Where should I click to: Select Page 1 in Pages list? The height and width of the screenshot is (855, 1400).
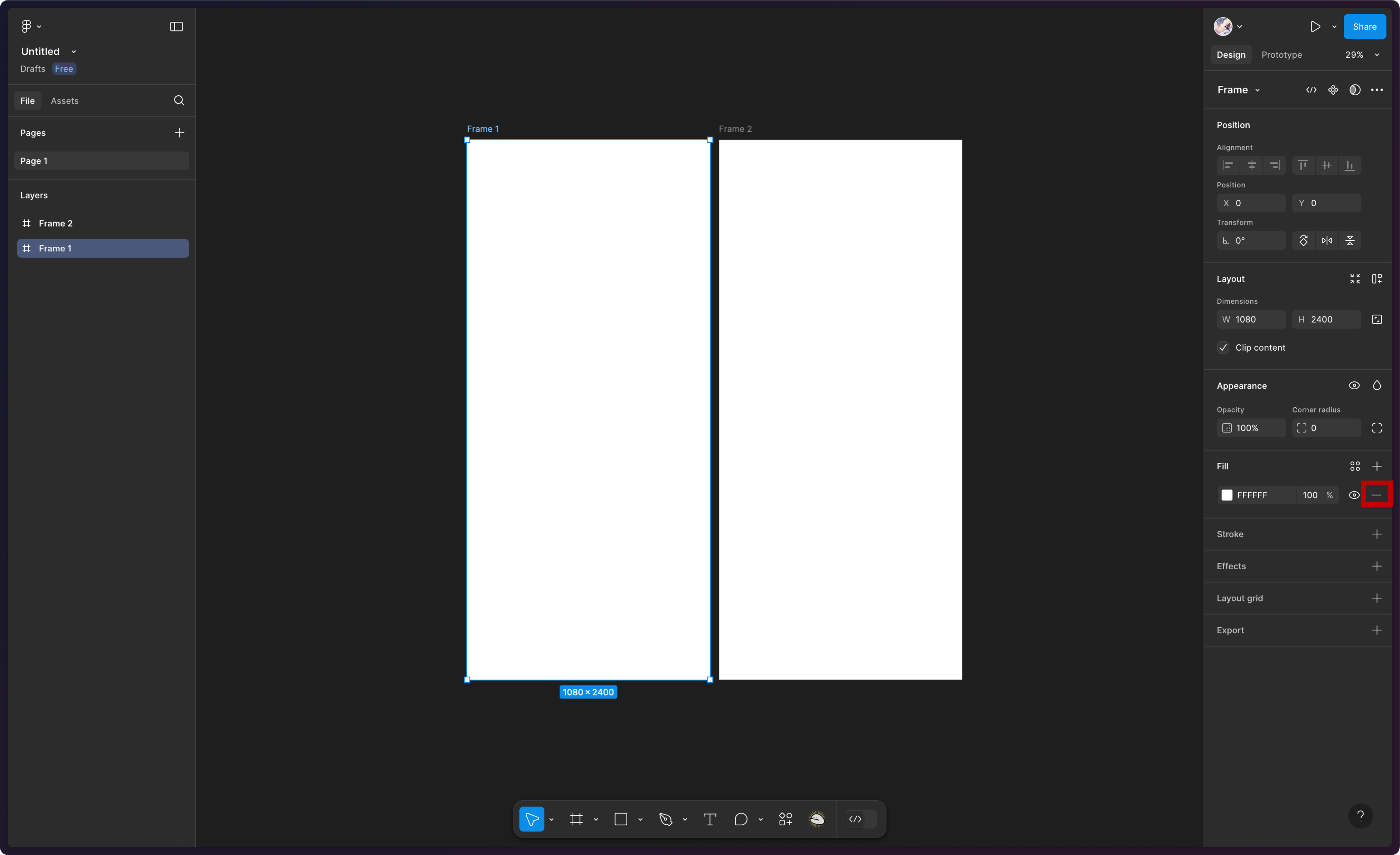point(102,161)
